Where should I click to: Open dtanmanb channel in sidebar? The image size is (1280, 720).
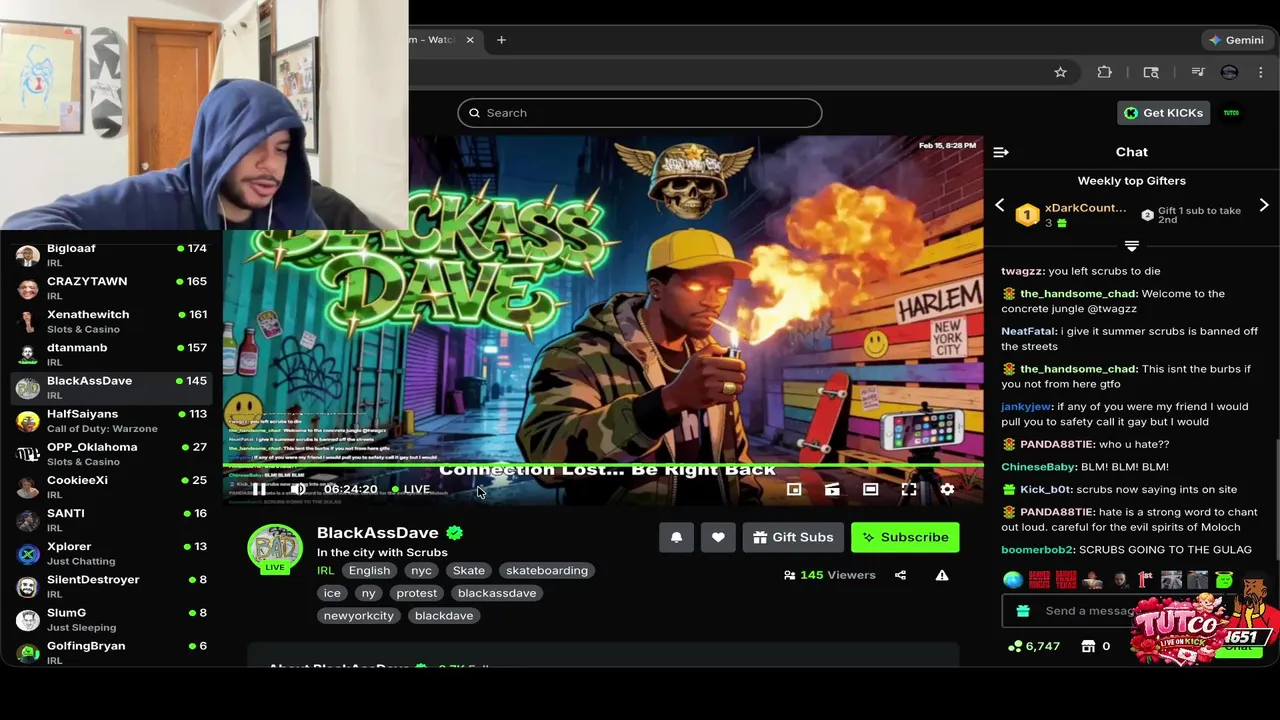pos(111,354)
